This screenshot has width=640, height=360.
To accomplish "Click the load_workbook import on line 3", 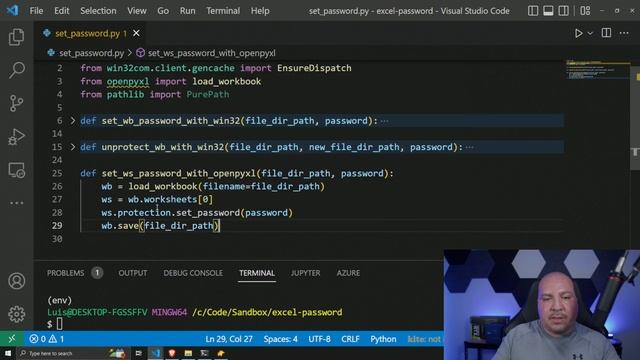I will tap(227, 81).
